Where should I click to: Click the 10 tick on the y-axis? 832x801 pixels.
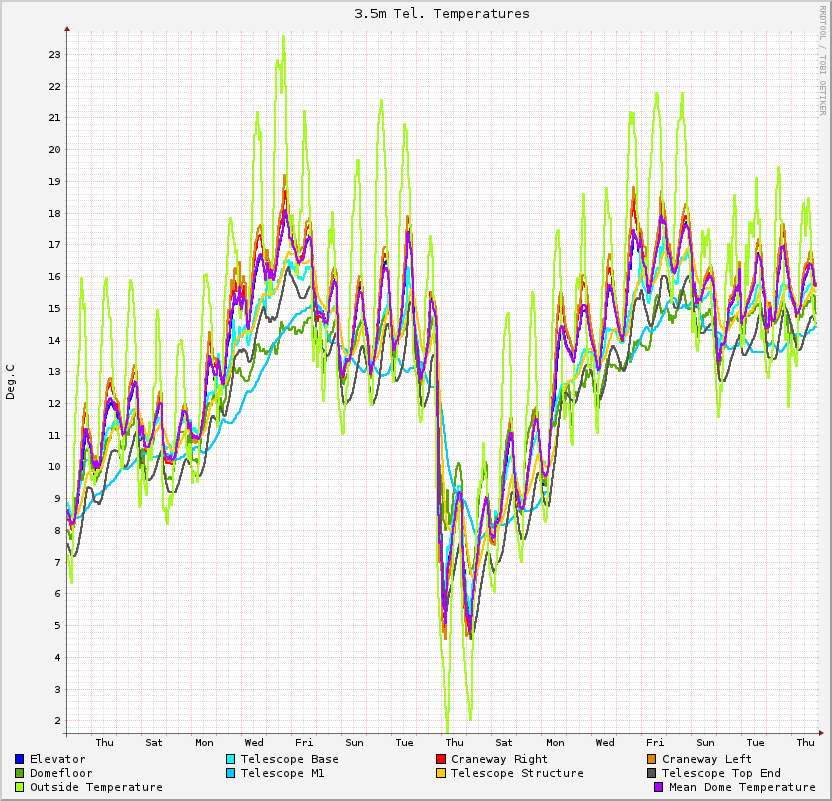(54, 467)
